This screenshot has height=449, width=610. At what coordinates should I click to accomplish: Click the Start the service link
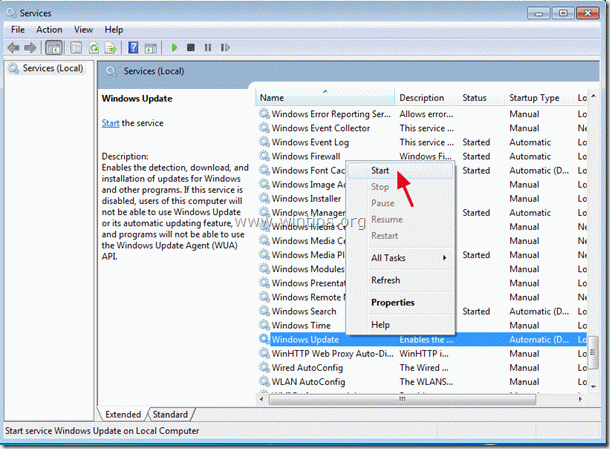[110, 123]
